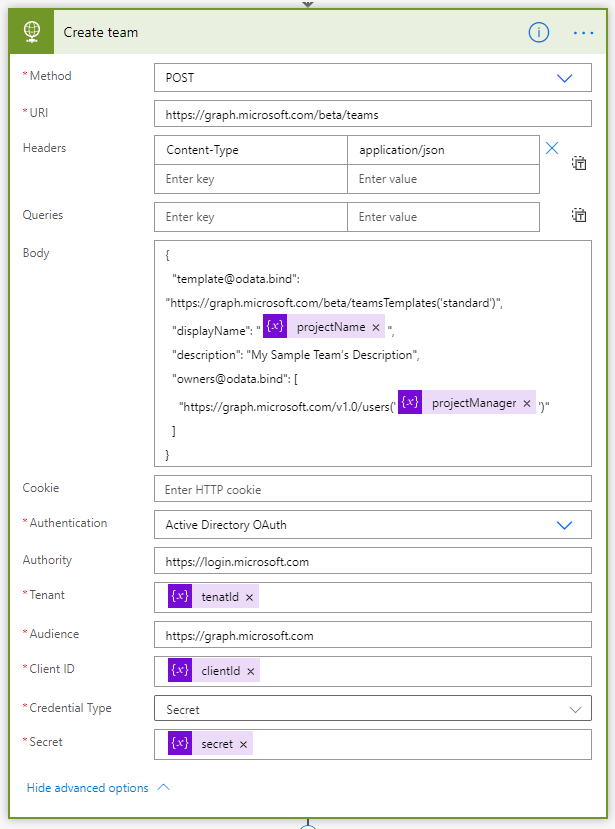Open the Method dropdown showing POST
This screenshot has width=615, height=829.
click(373, 78)
